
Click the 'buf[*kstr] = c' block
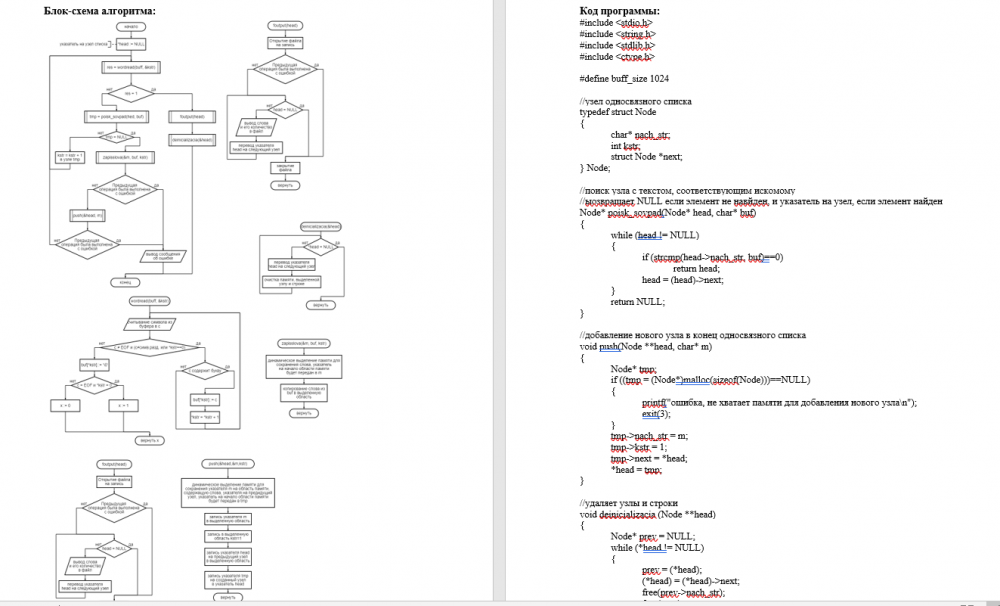[205, 400]
